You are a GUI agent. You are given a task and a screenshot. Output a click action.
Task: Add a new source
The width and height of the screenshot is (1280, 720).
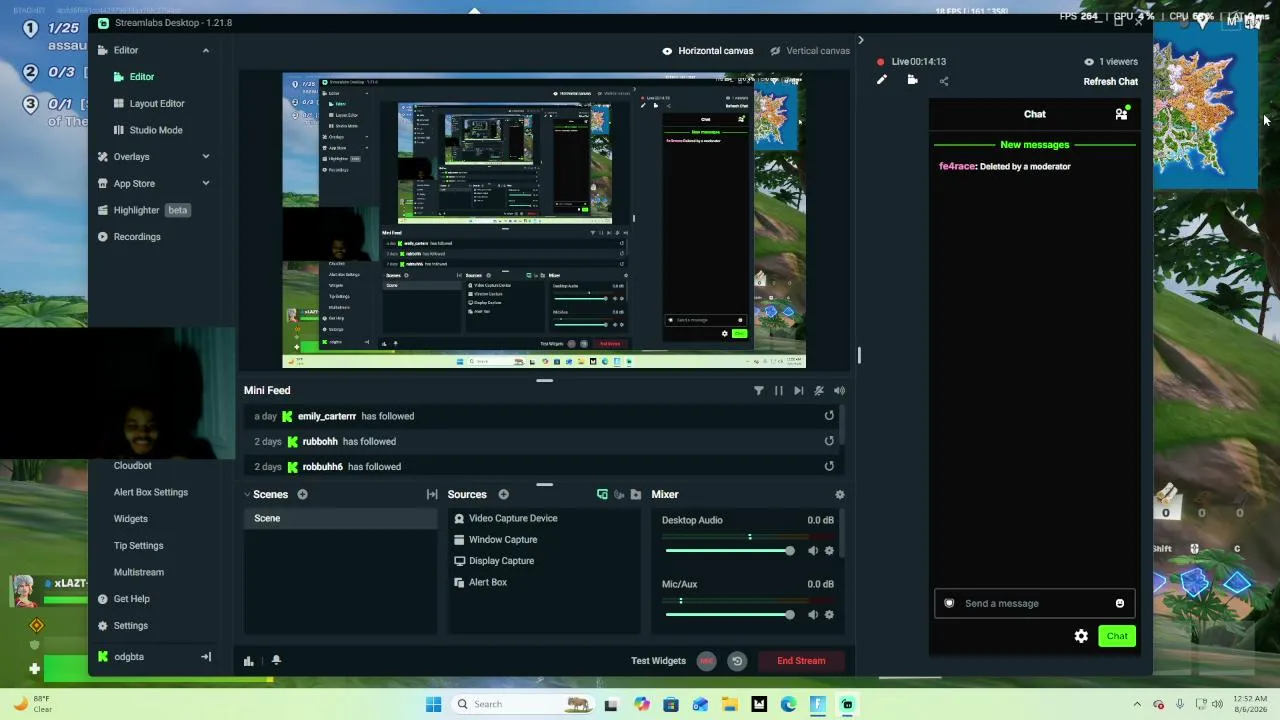tap(503, 494)
